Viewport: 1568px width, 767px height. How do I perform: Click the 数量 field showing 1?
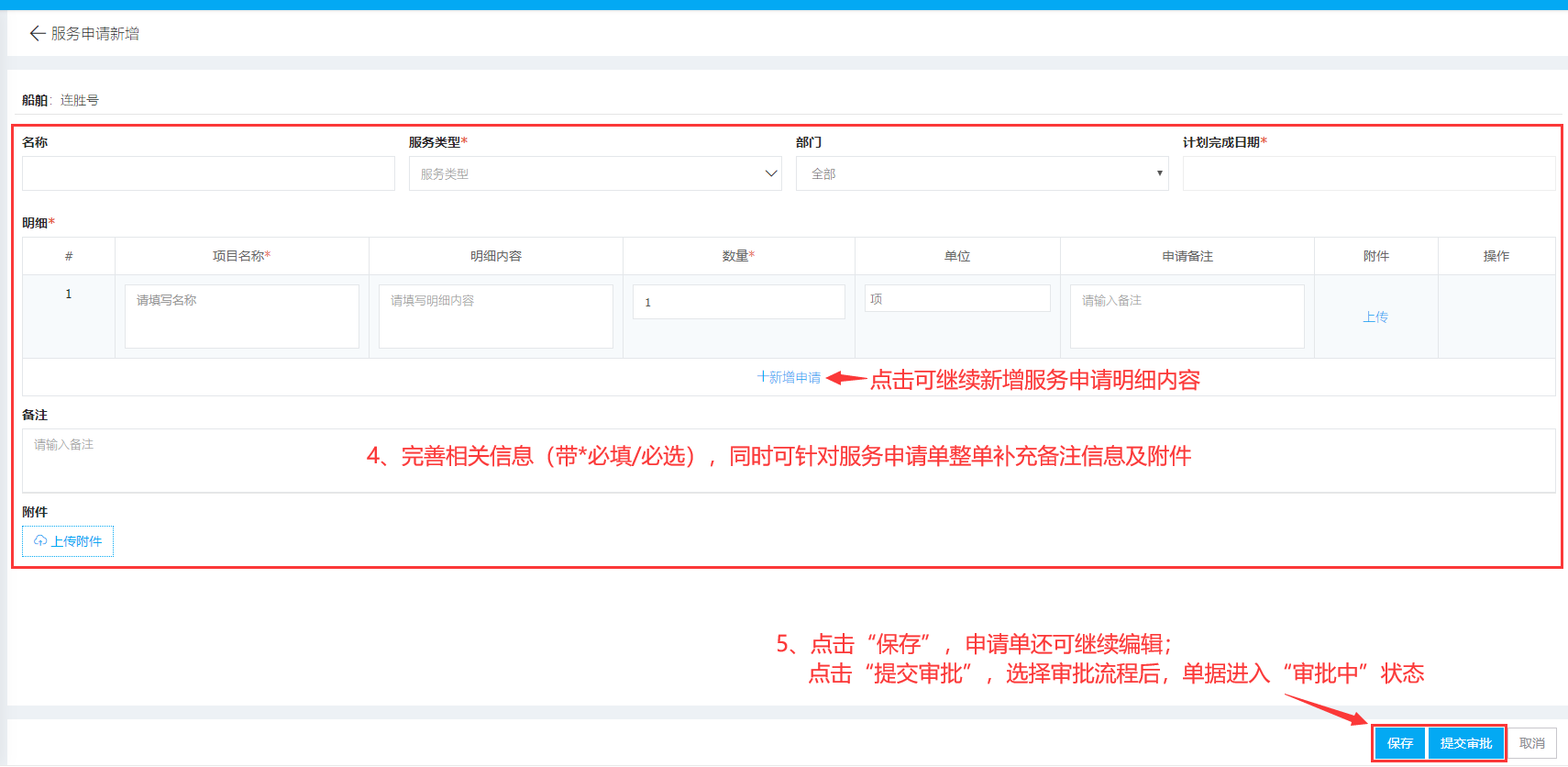pyautogui.click(x=739, y=302)
